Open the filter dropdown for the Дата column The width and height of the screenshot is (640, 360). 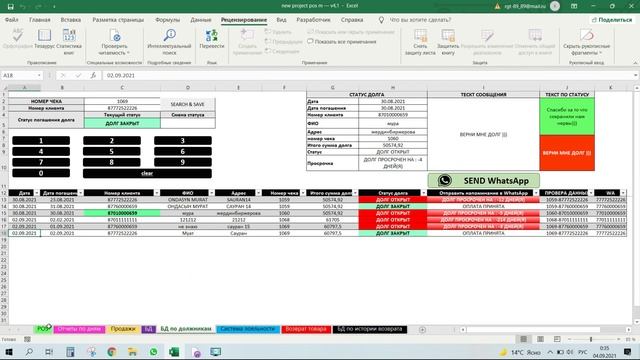[x=37, y=193]
